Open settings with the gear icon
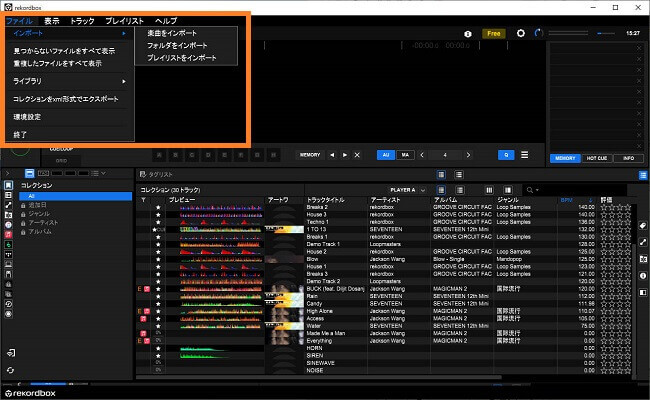 [521, 33]
